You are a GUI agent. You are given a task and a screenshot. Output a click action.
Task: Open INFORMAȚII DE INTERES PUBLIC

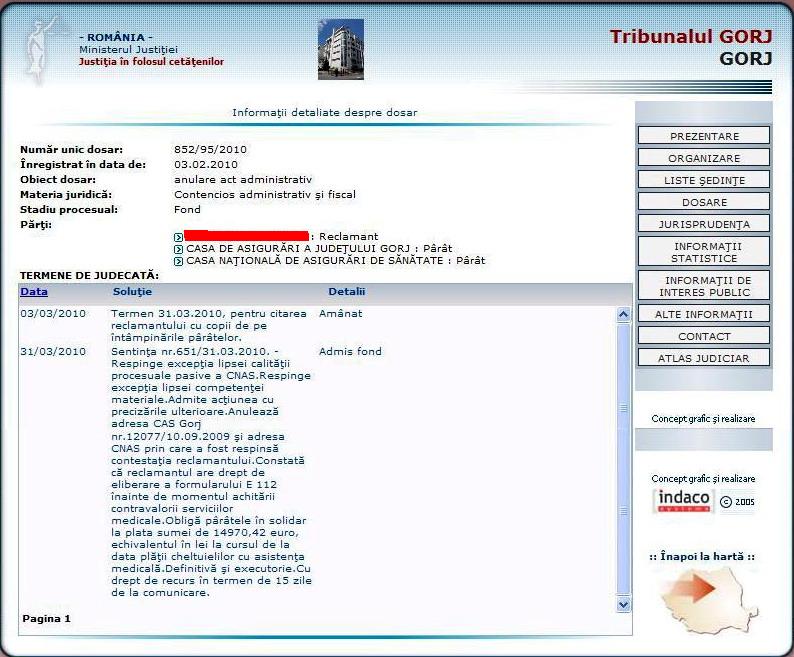click(x=704, y=286)
